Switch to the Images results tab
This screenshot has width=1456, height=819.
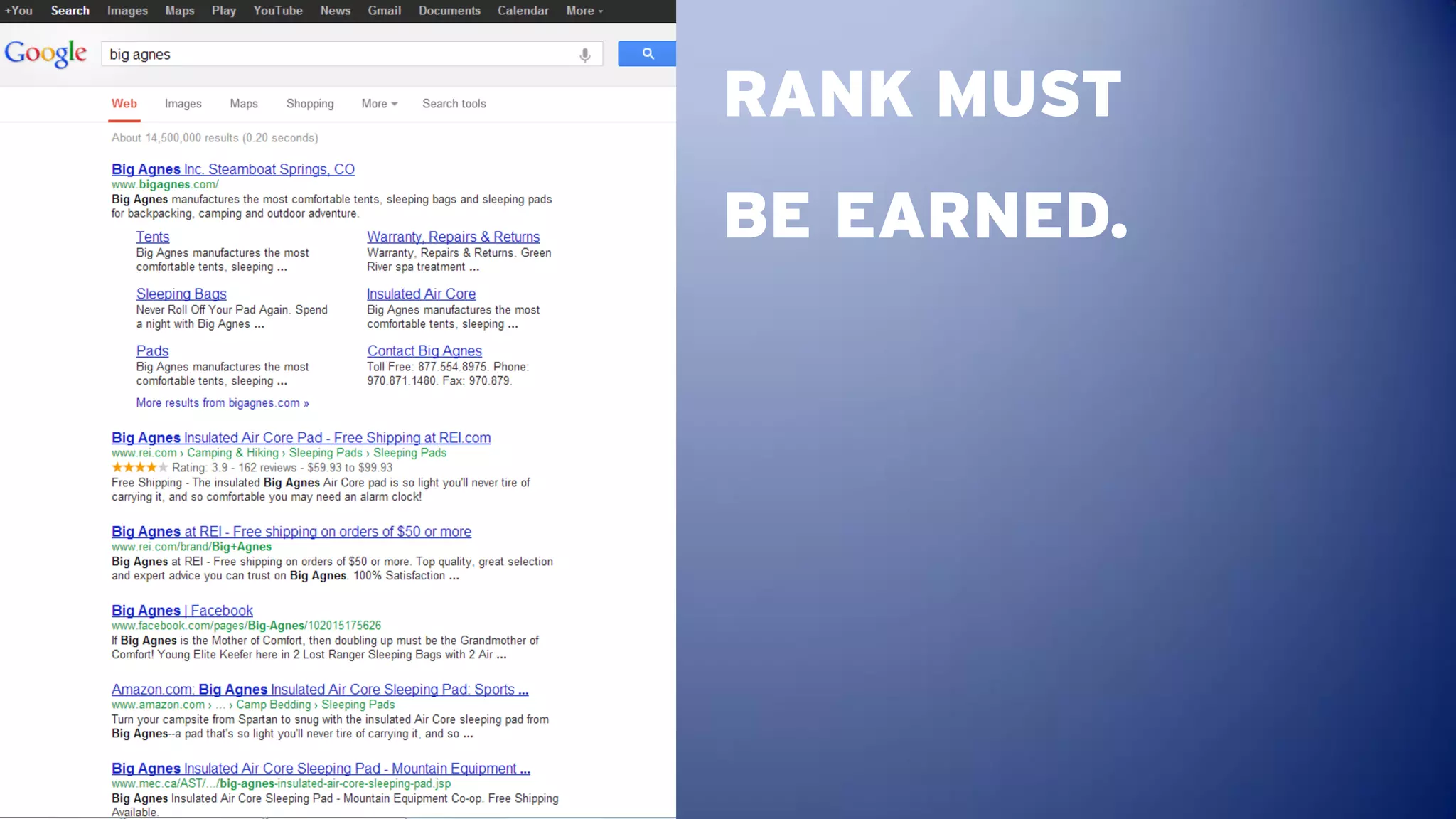[x=183, y=104]
